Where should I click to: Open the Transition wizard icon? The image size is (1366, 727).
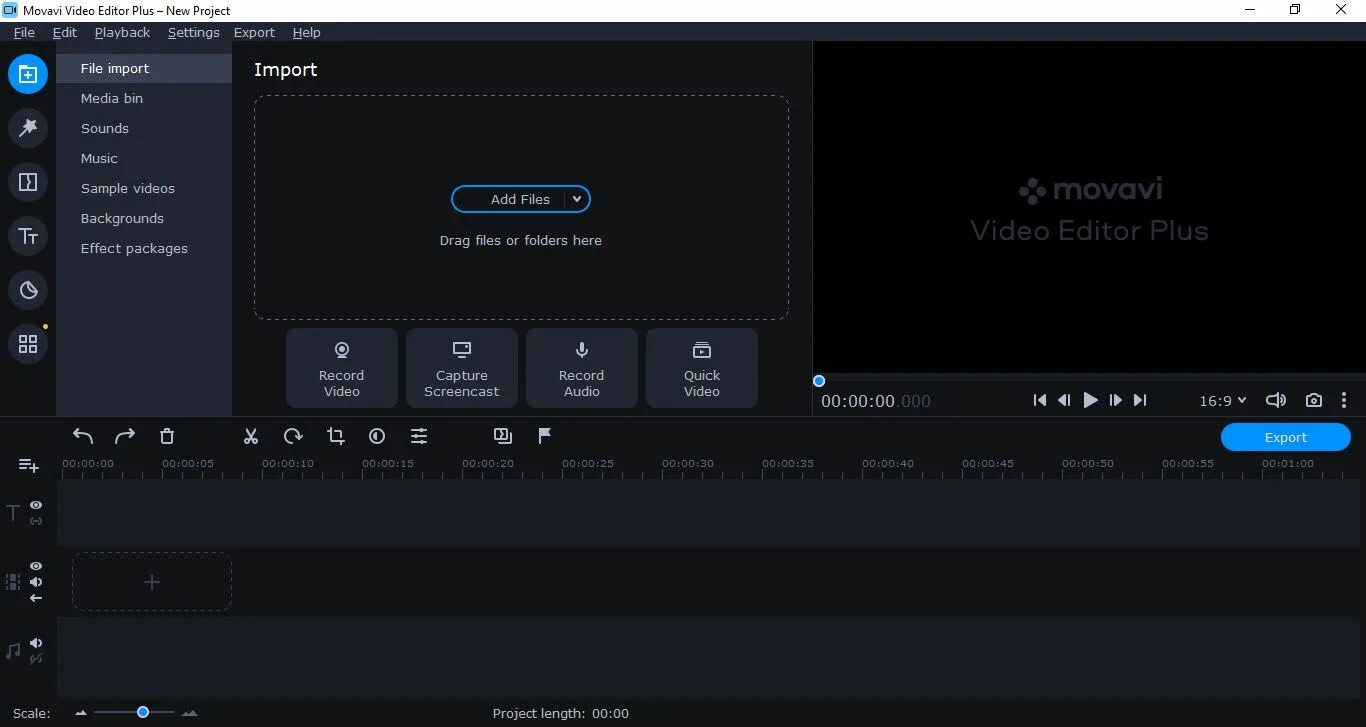coord(503,436)
